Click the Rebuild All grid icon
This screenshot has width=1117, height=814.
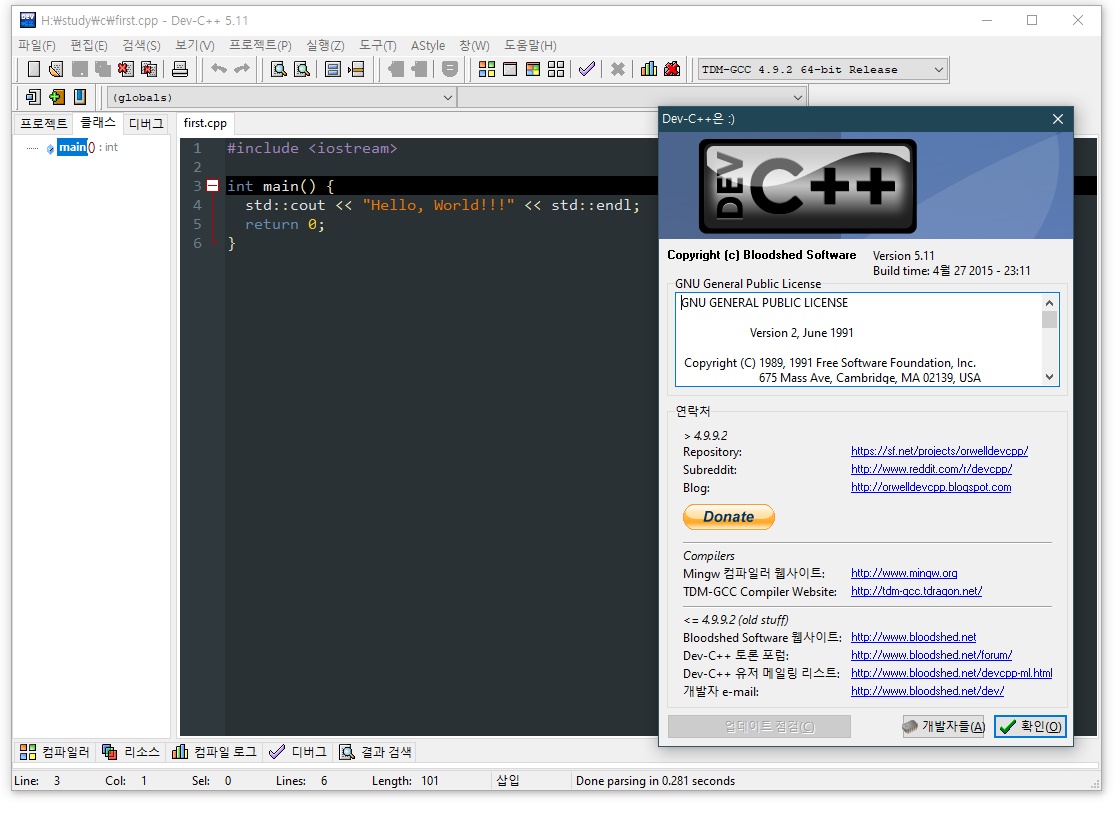click(x=556, y=69)
